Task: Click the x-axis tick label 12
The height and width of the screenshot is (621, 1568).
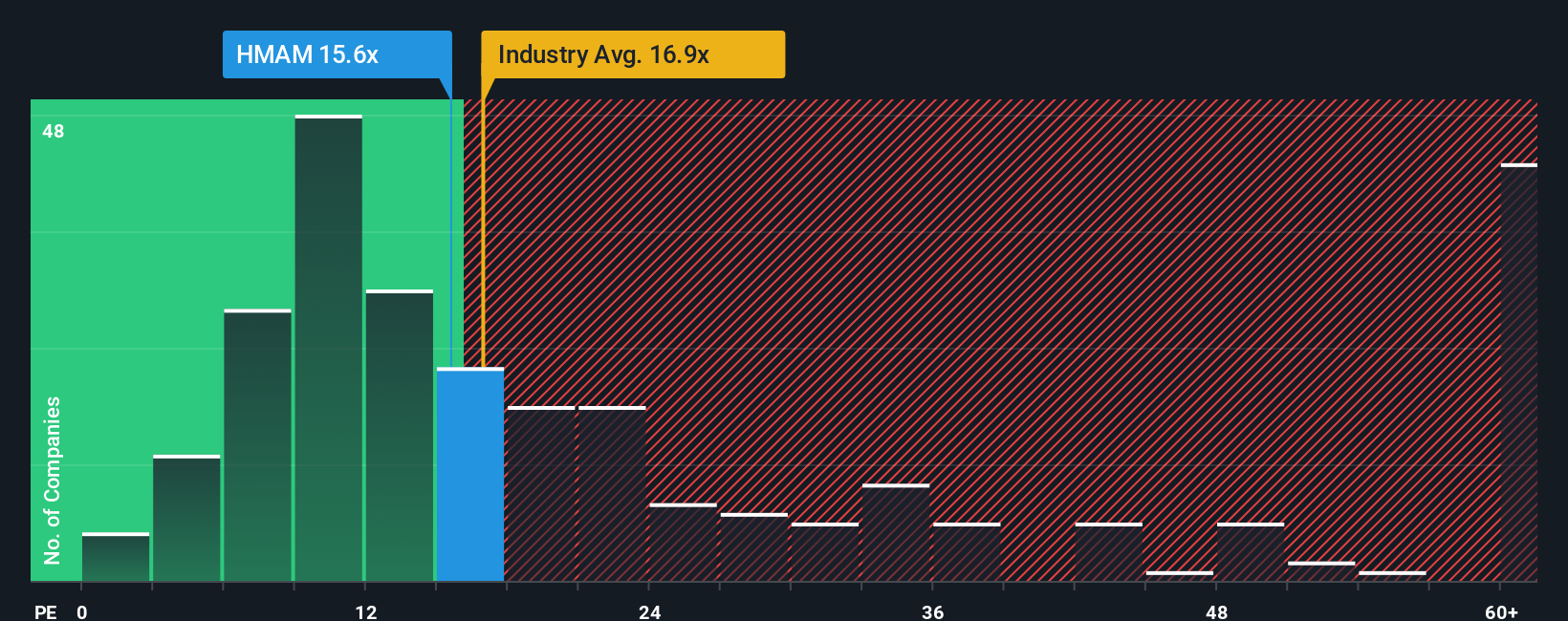Action: [366, 611]
